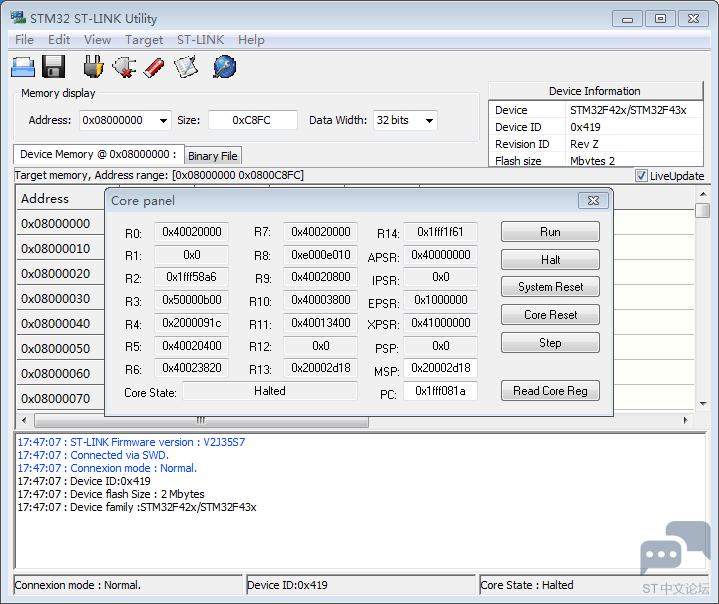719x604 pixels.
Task: Click the horizontal scrollbar thumb
Action: (x=201, y=420)
